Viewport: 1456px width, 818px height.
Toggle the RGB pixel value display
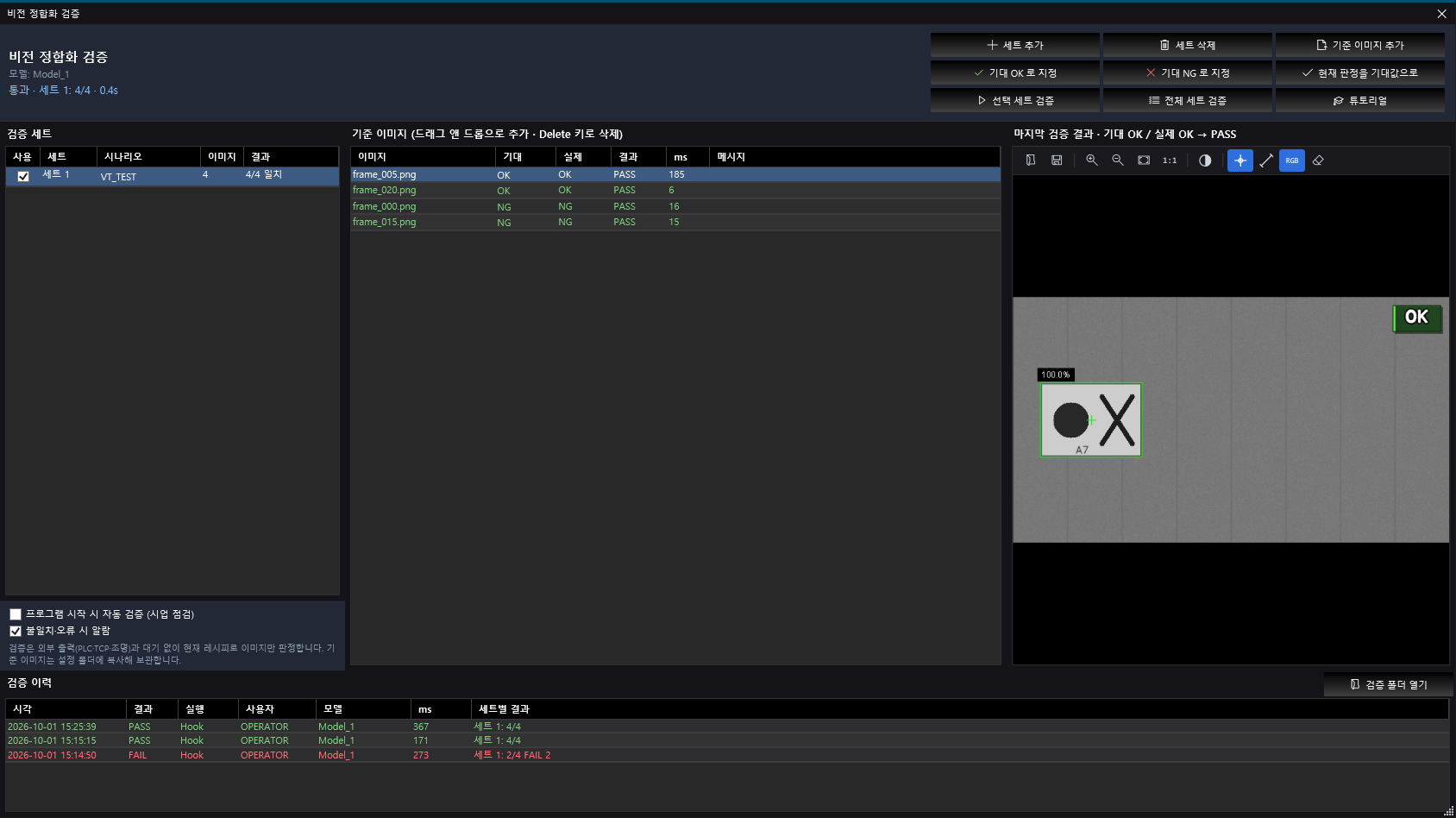[x=1292, y=160]
